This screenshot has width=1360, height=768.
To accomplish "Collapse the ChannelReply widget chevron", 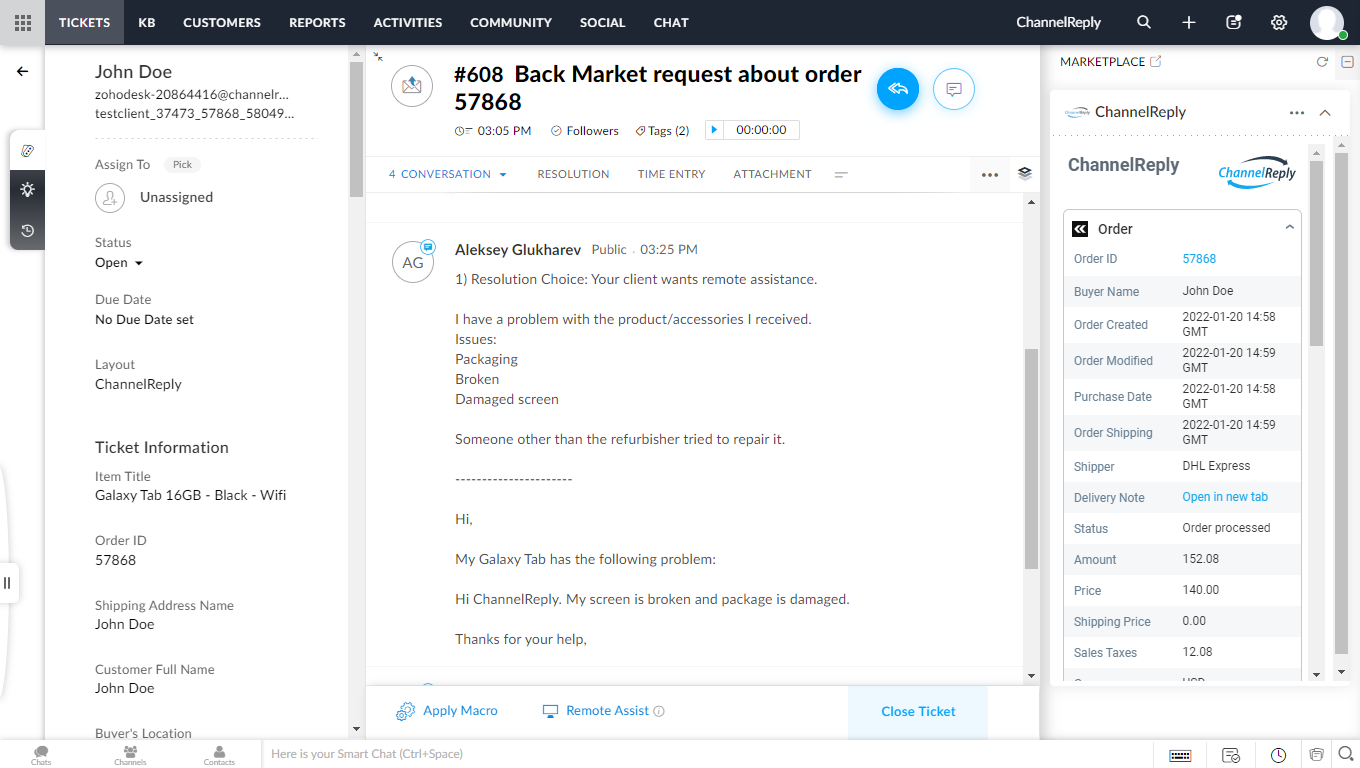I will point(1325,113).
